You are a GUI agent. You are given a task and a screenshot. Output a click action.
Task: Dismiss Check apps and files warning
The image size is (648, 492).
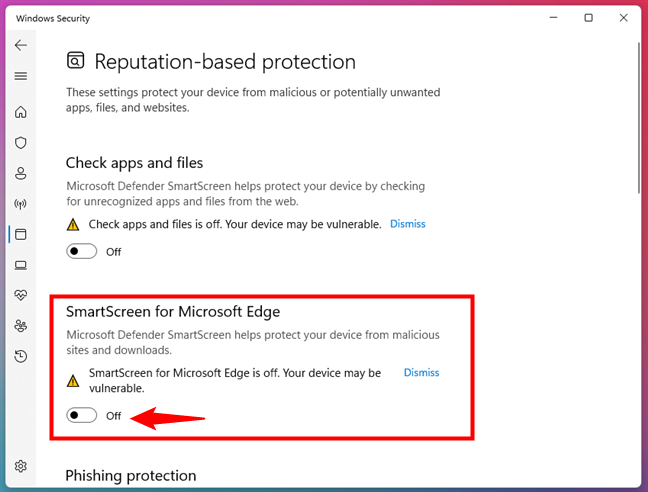click(407, 224)
